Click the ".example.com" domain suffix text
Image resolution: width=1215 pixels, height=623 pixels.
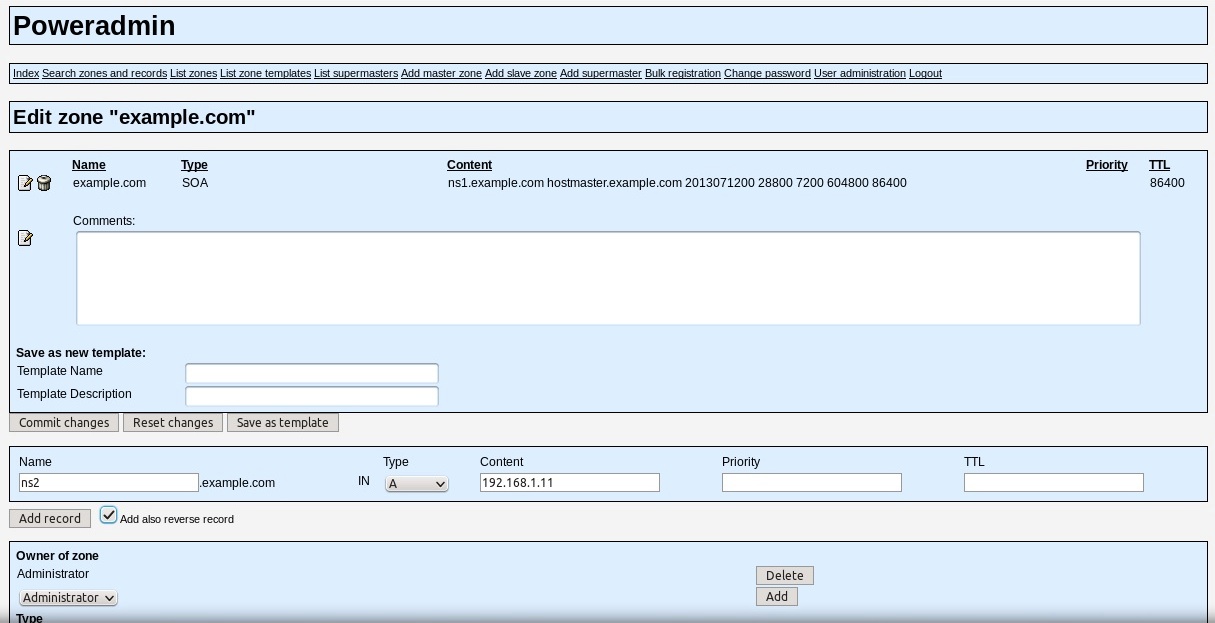[x=237, y=483]
